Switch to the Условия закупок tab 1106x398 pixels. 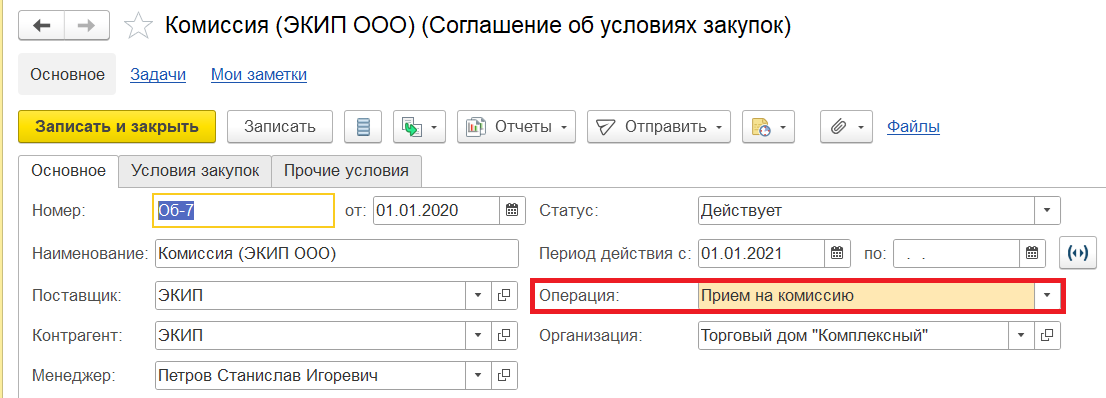pyautogui.click(x=195, y=170)
